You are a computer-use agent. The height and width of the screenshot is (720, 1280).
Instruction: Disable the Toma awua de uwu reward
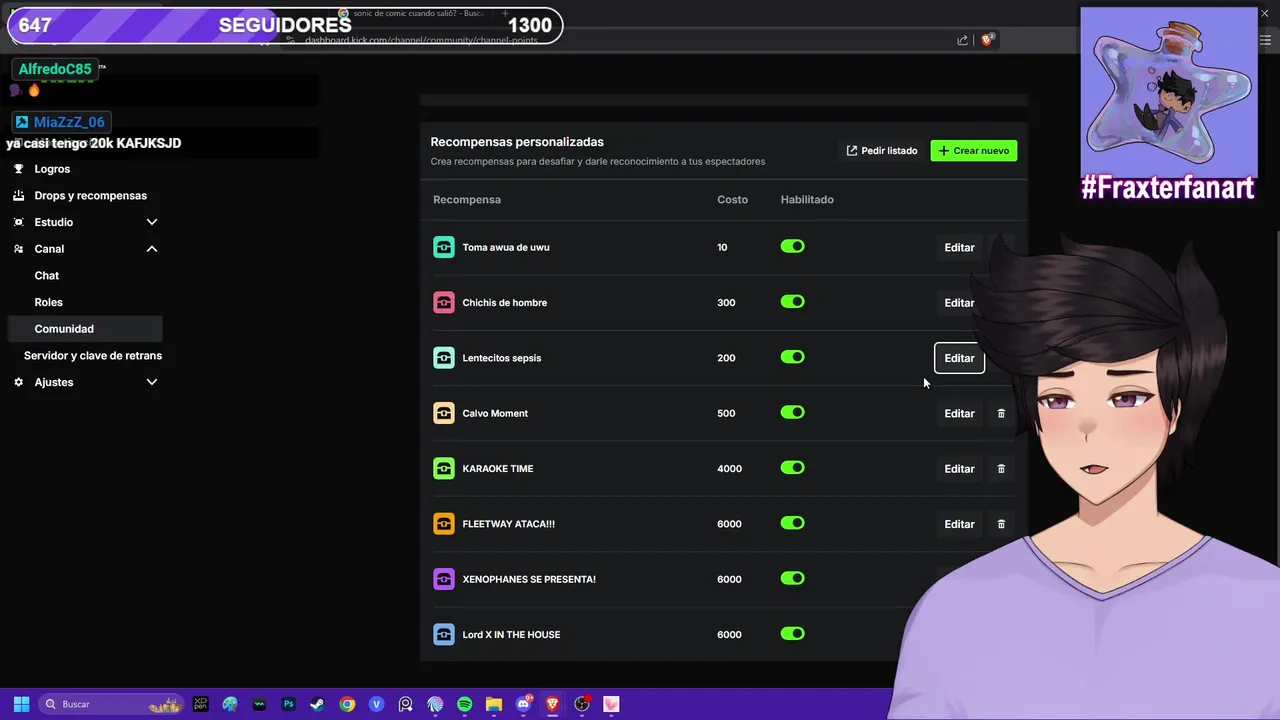(792, 246)
